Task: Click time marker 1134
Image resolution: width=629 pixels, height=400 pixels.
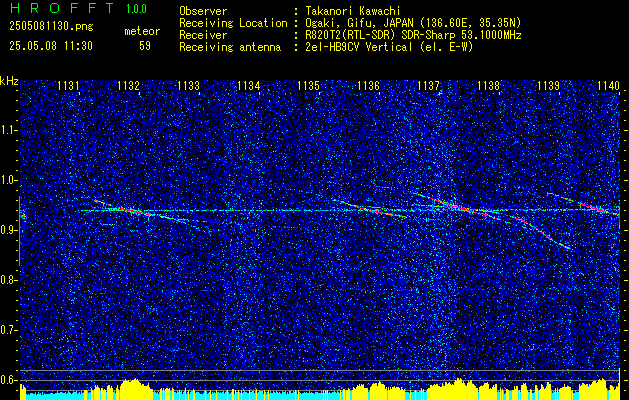Action: [248, 85]
